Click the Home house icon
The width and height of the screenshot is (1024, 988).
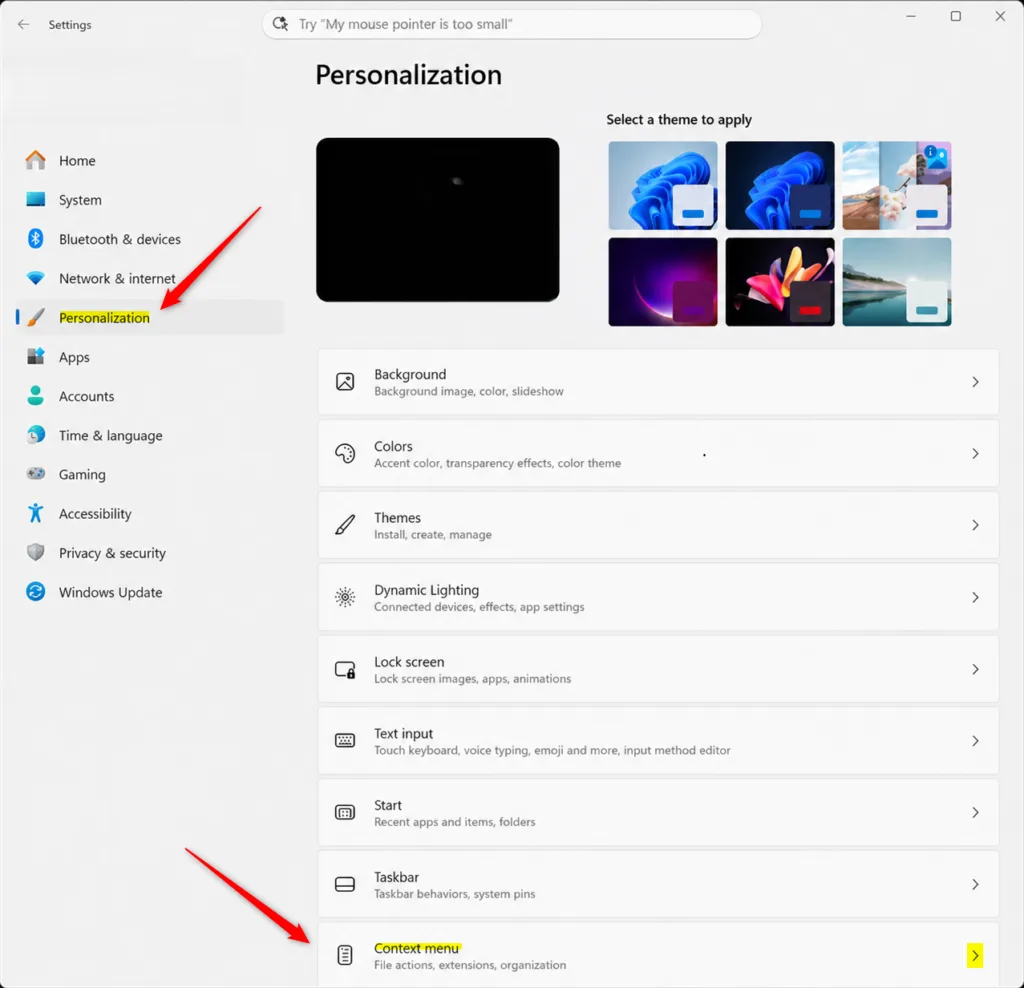point(35,160)
